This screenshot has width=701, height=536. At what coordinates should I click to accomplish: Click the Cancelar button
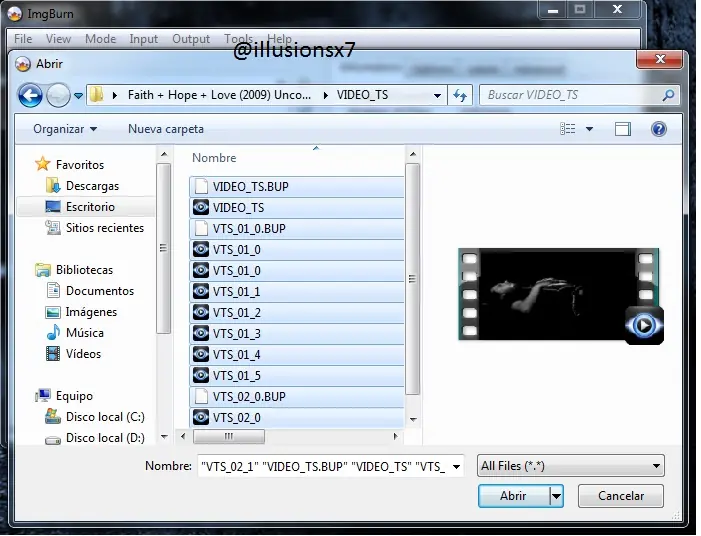pyautogui.click(x=621, y=496)
